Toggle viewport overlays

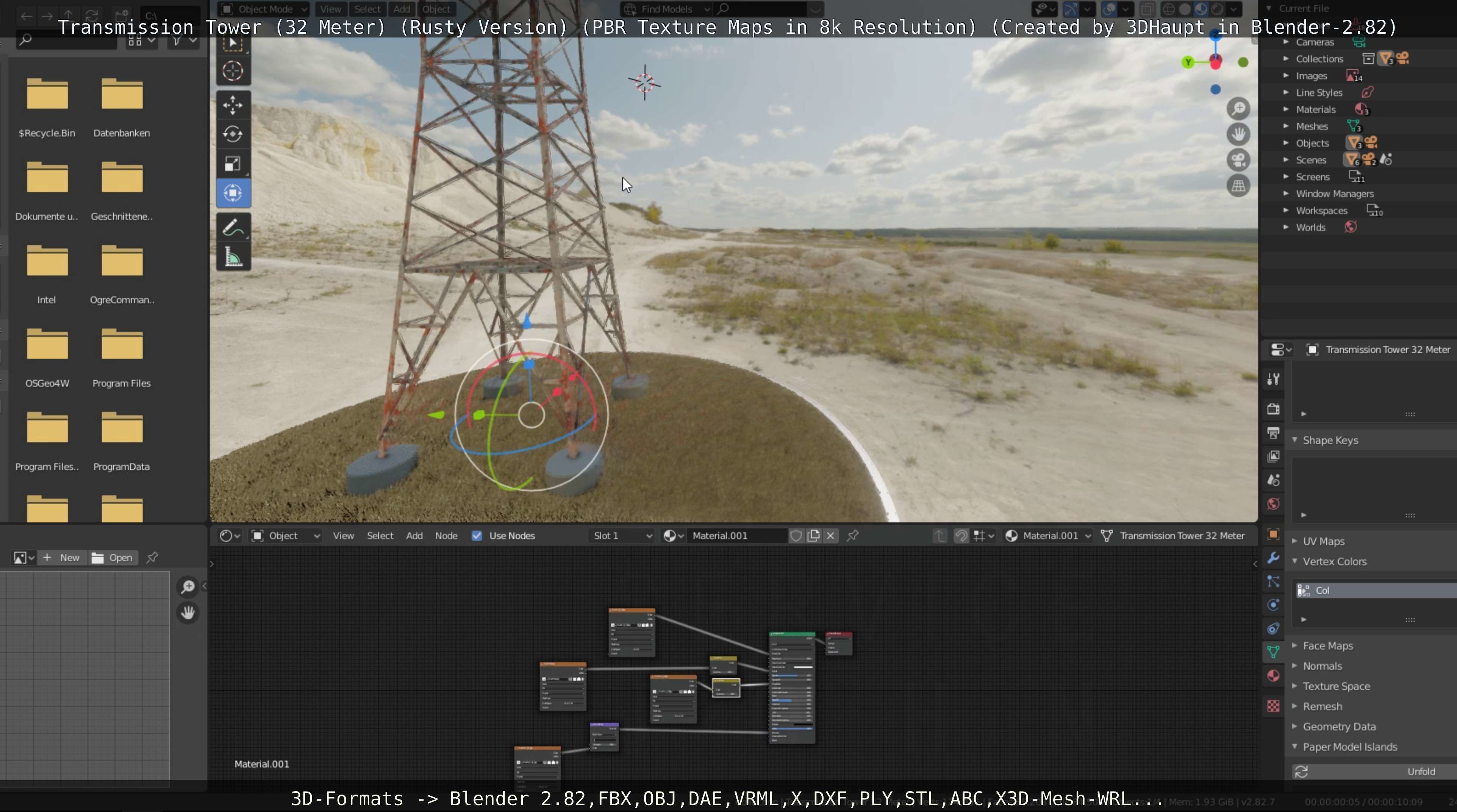point(1109,9)
